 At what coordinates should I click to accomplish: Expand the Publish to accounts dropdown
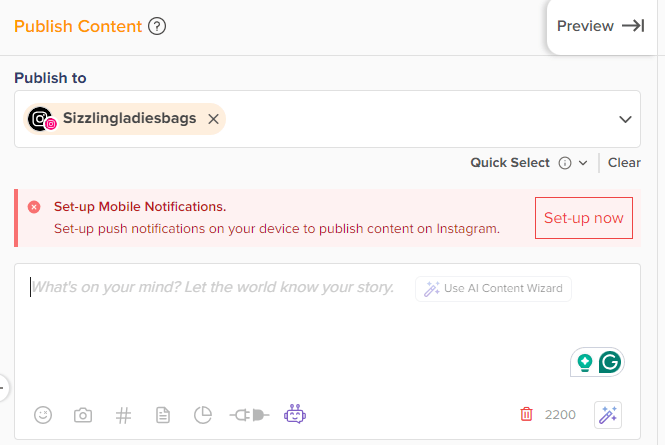(x=625, y=119)
